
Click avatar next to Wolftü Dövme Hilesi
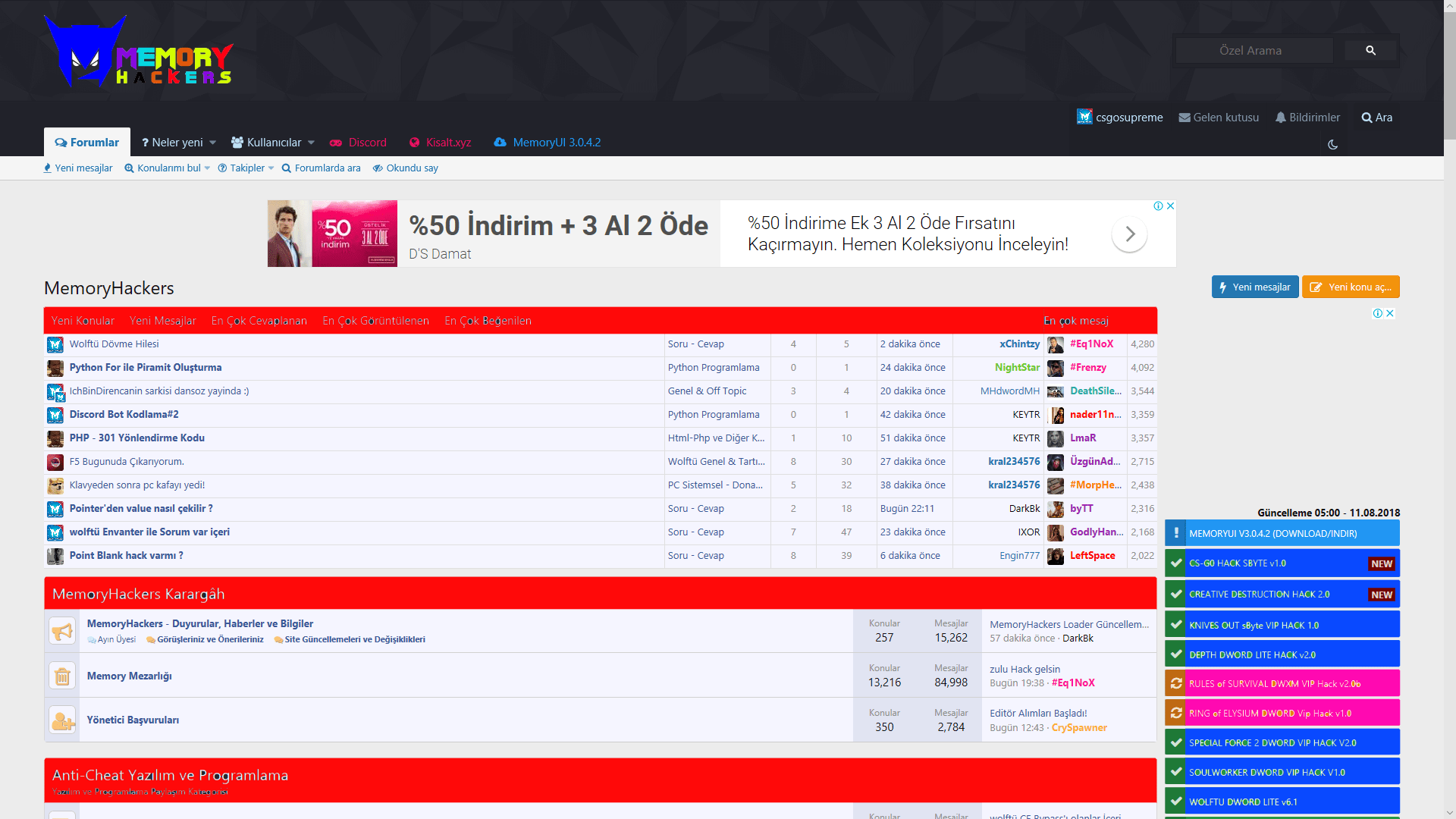click(x=55, y=345)
